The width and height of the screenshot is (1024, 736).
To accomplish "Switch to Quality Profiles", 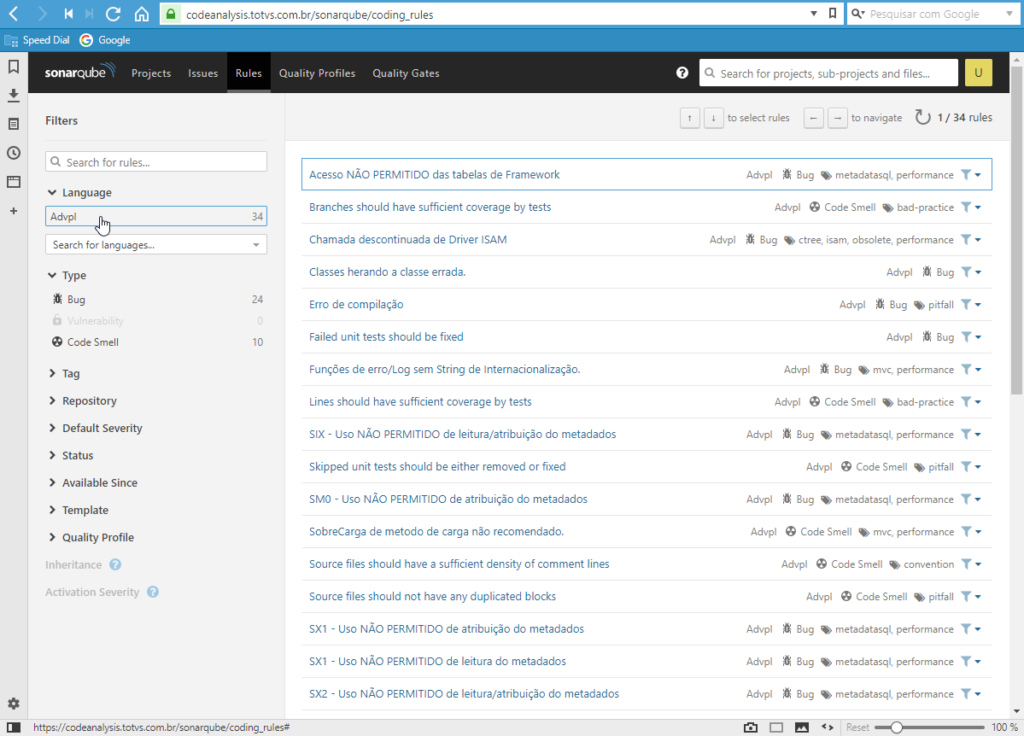I will (317, 73).
